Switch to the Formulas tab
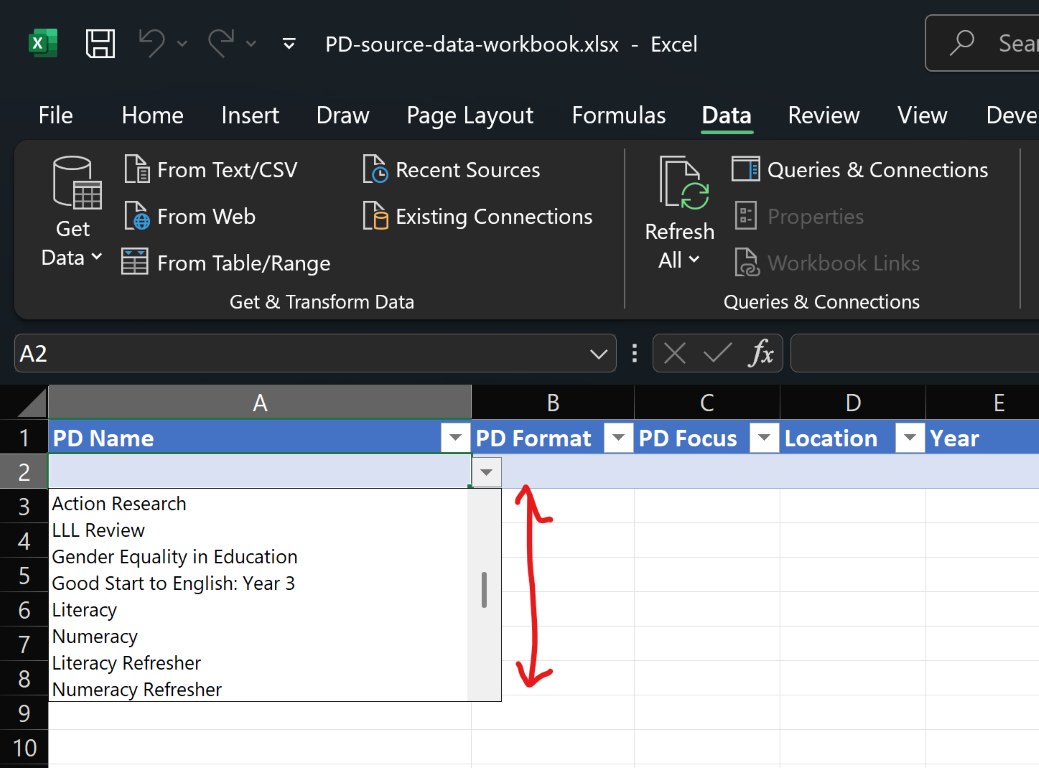Viewport: 1039px width, 768px height. pyautogui.click(x=618, y=116)
